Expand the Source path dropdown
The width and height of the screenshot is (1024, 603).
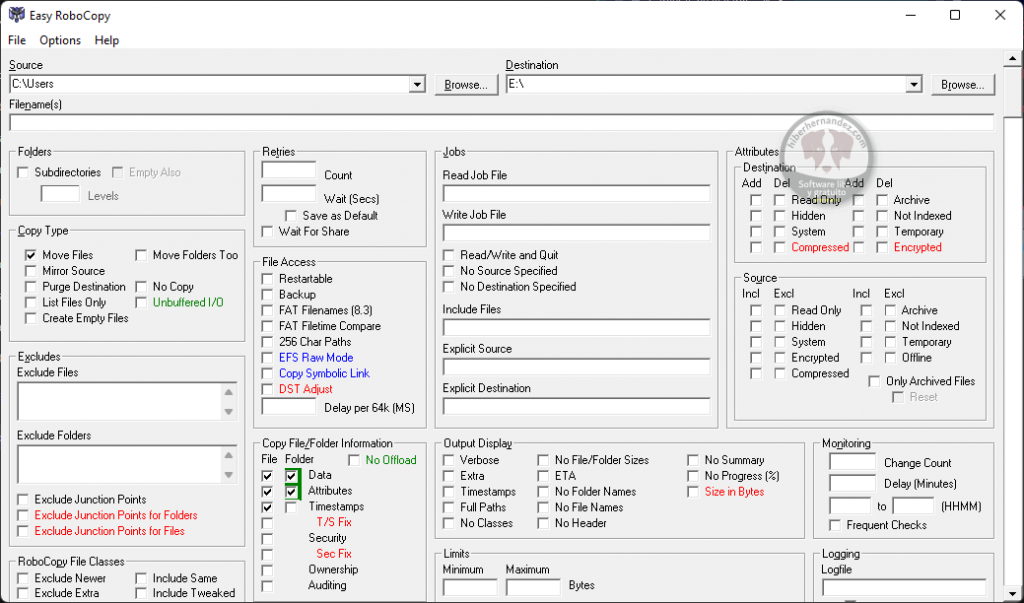417,84
